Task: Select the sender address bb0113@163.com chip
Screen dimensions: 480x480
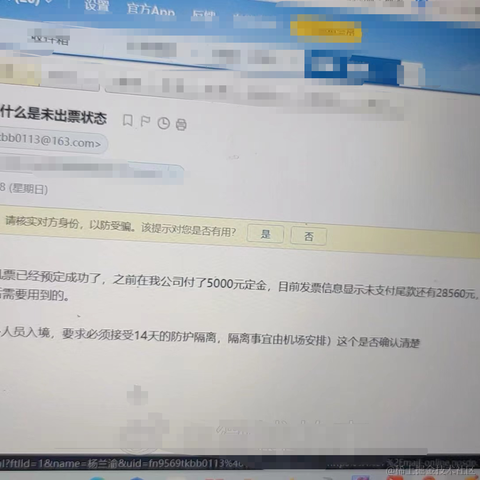Action: click(52, 142)
